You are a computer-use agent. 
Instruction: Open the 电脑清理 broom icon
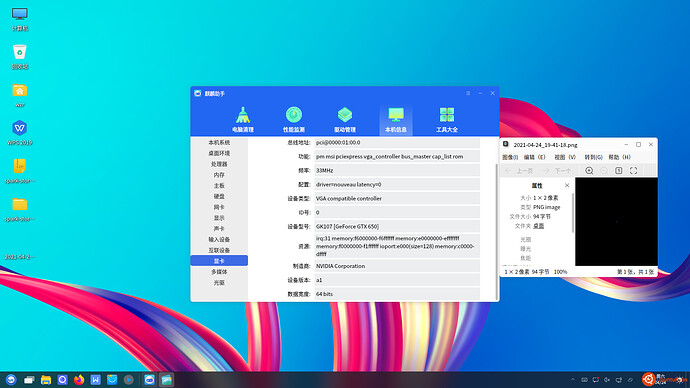coord(243,119)
